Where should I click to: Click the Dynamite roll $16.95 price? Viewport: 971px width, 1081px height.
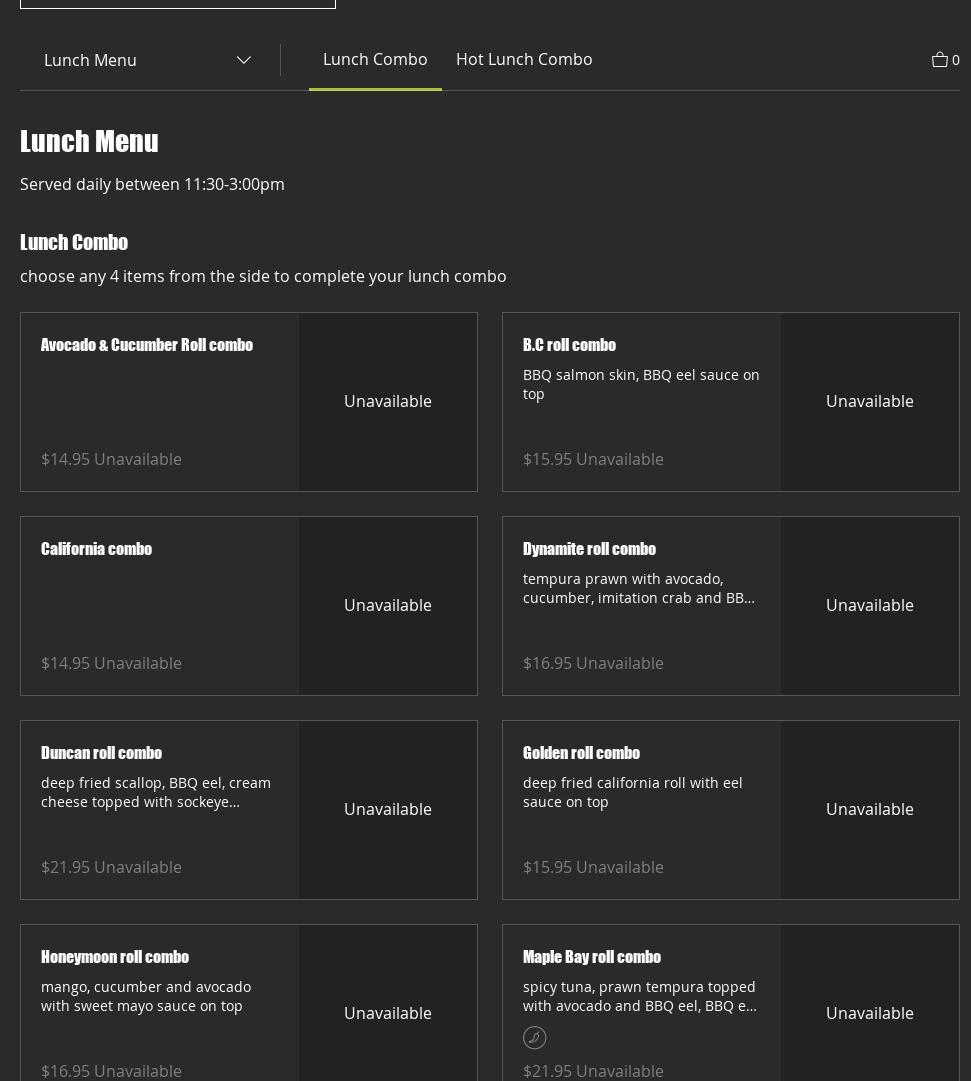(x=547, y=663)
